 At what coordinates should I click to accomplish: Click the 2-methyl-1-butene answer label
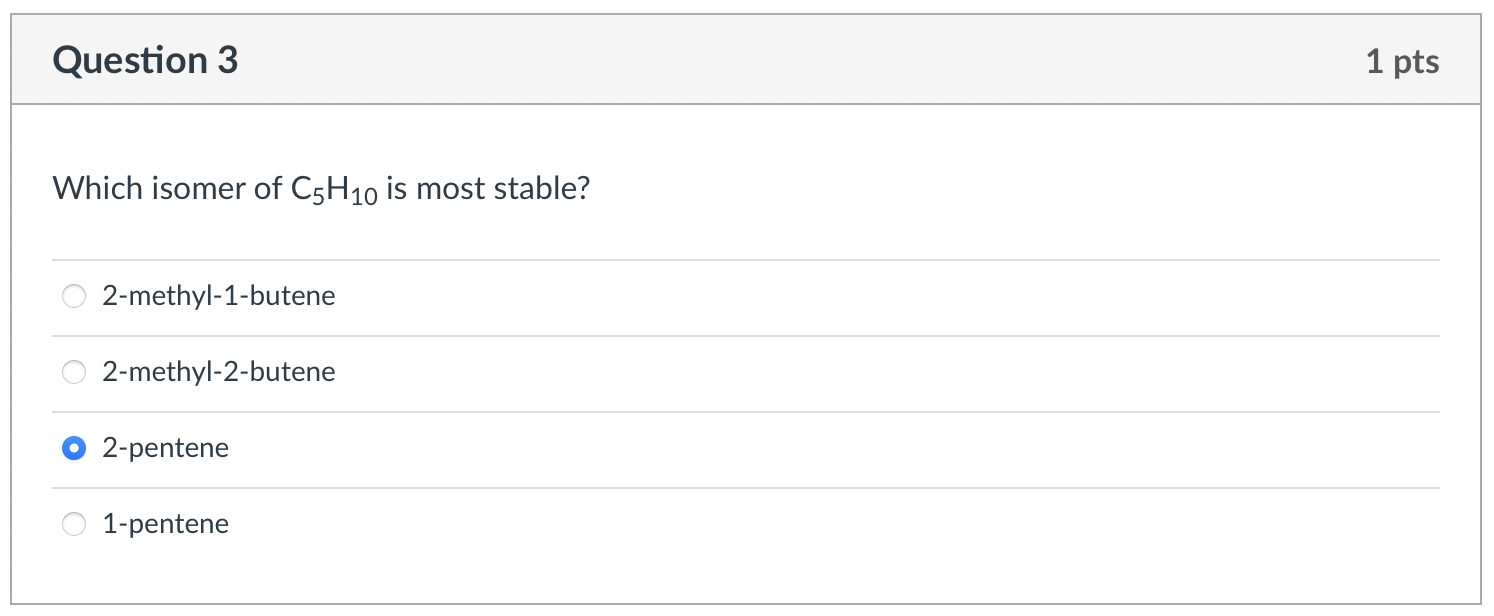click(x=219, y=297)
